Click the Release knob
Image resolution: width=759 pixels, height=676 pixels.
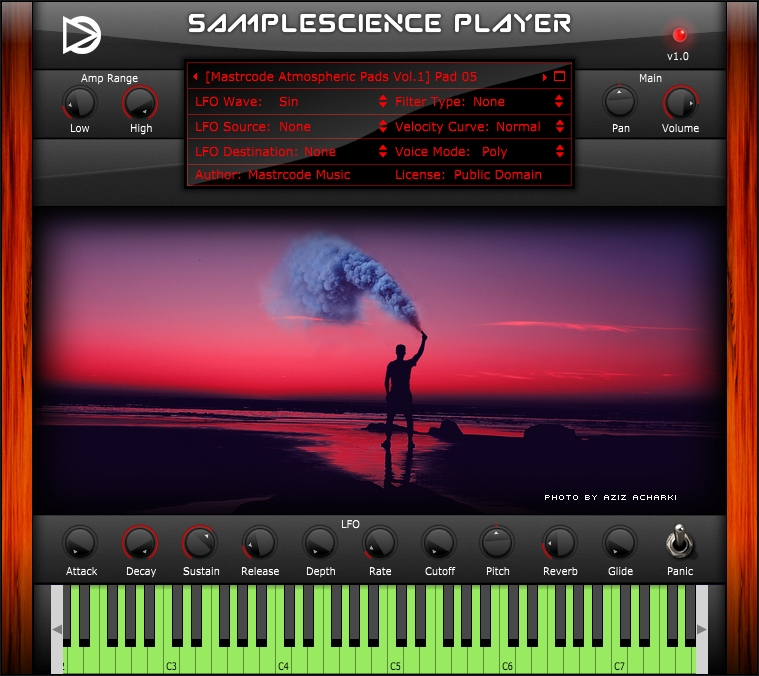coord(260,543)
